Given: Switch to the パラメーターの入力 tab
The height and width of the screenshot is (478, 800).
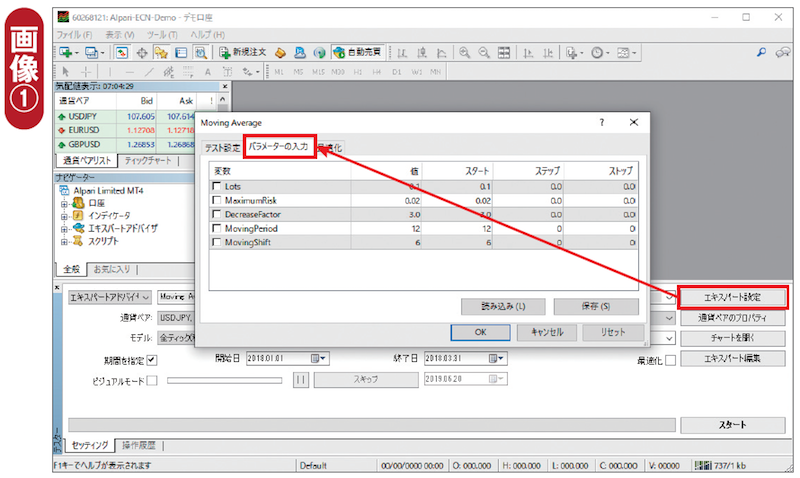Looking at the screenshot, I should point(279,147).
